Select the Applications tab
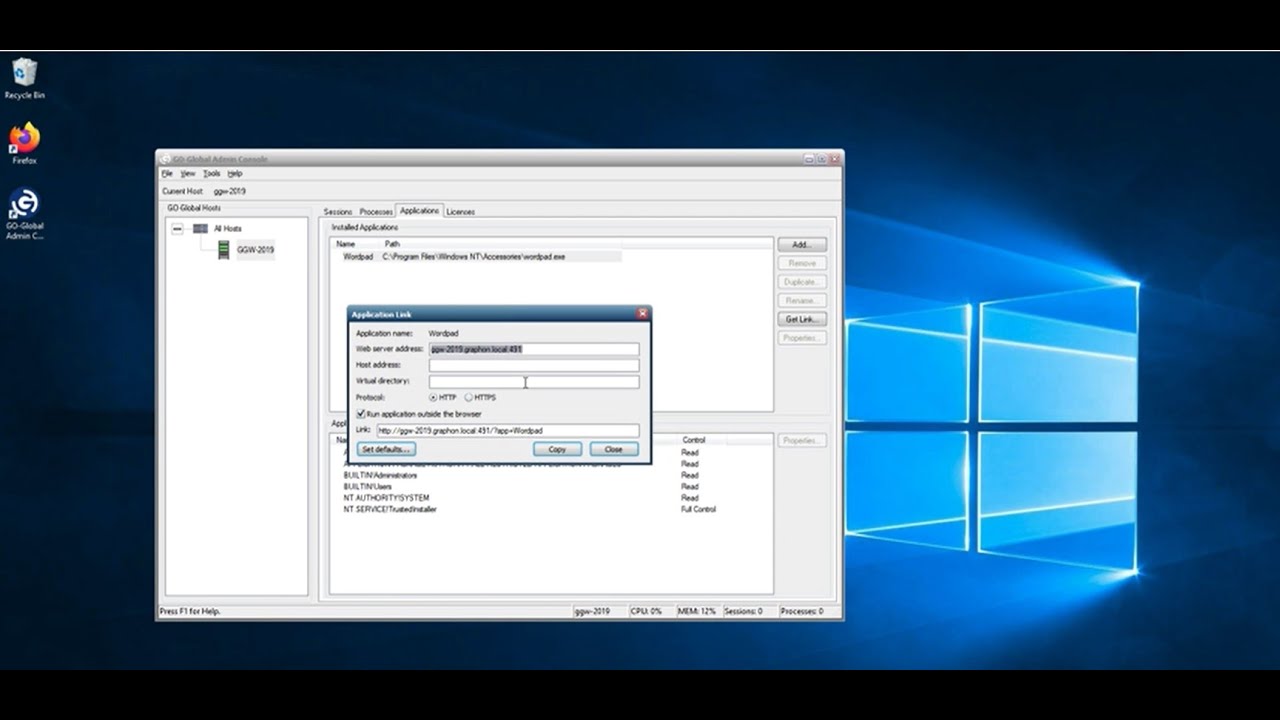Viewport: 1280px width, 720px height. click(x=419, y=211)
